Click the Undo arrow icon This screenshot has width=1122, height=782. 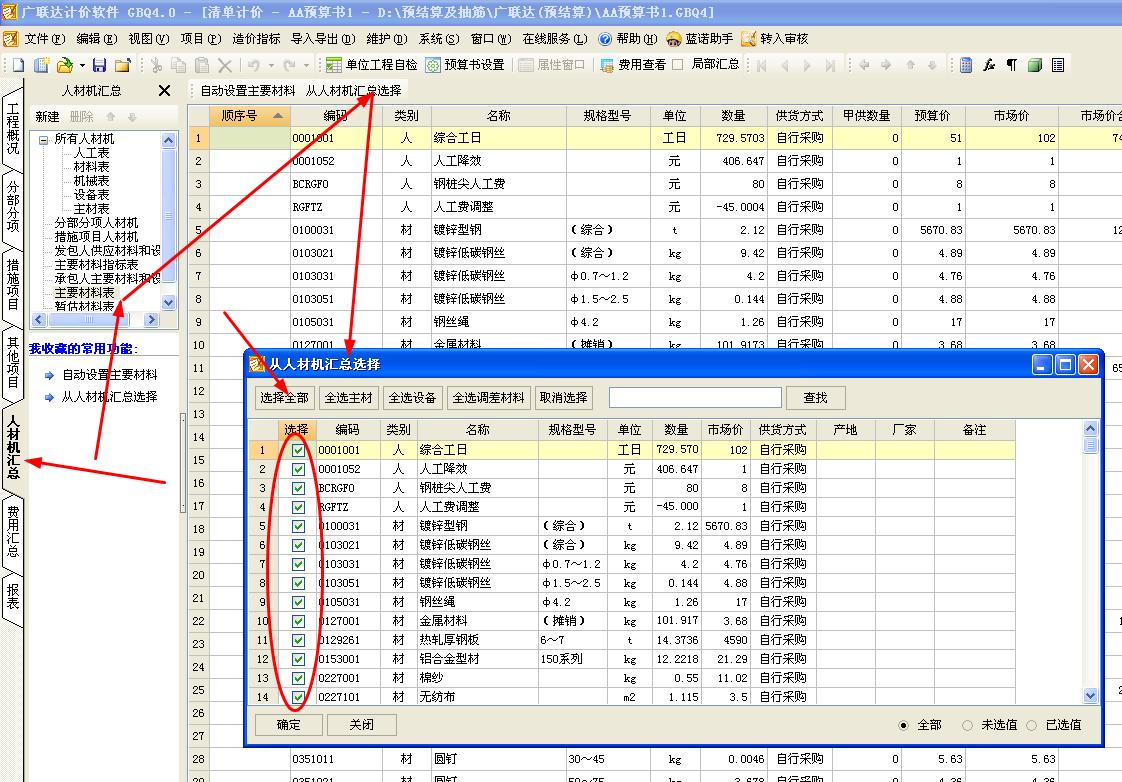254,65
